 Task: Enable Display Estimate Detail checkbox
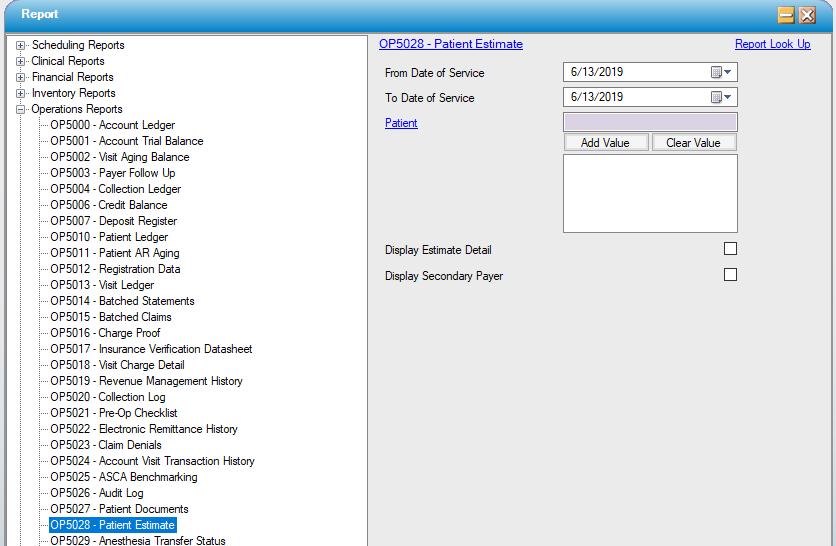pyautogui.click(x=730, y=249)
